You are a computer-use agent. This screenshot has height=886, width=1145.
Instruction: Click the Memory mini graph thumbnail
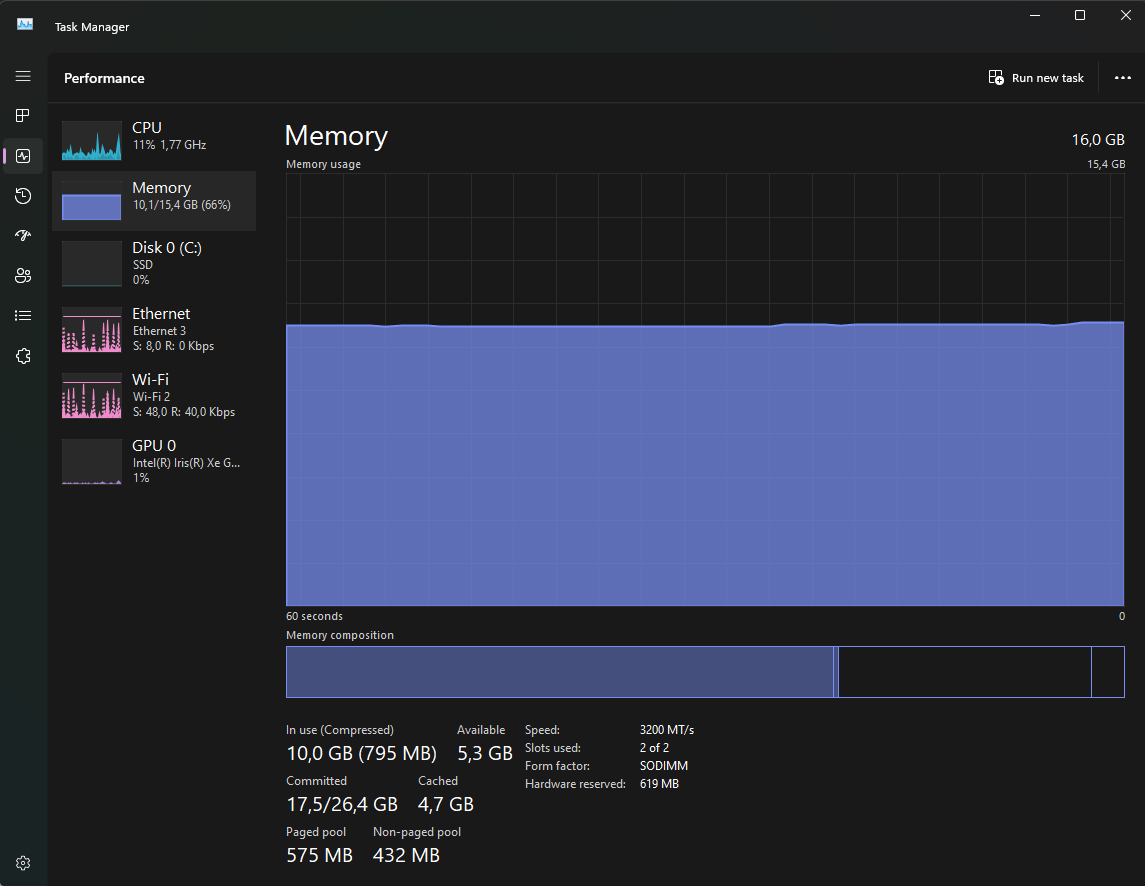(x=91, y=201)
